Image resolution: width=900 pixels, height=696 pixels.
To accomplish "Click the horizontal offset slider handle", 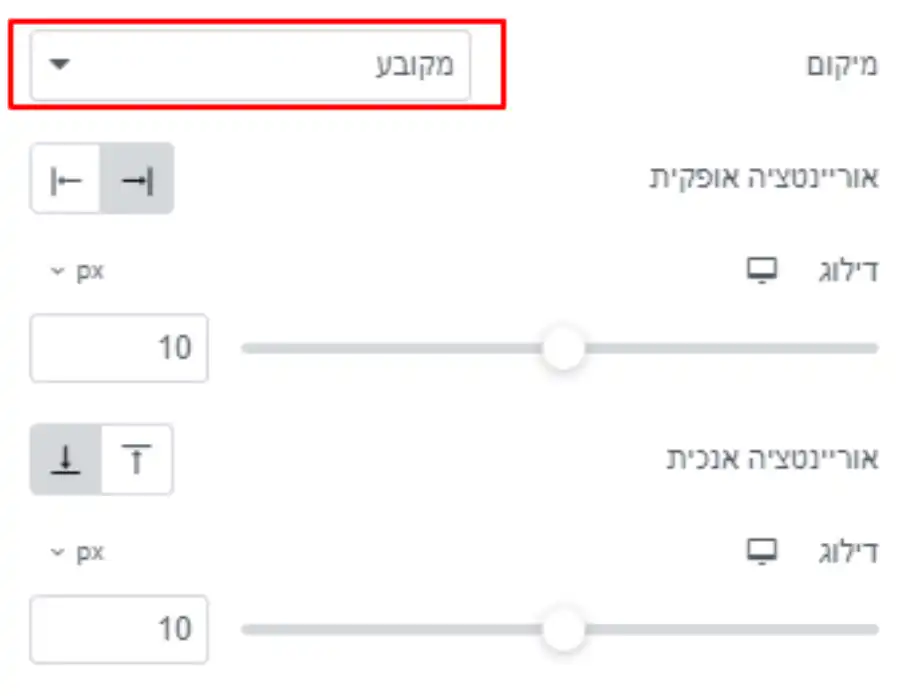I will pyautogui.click(x=563, y=348).
